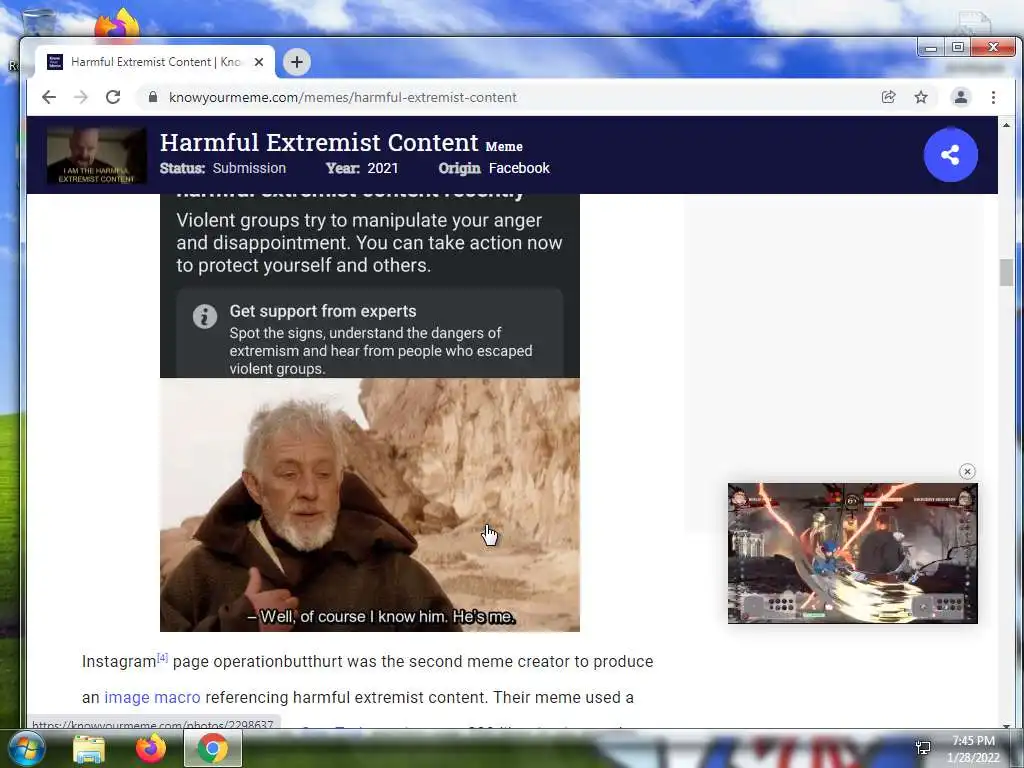Open the Chrome profile menu
Image resolution: width=1024 pixels, height=768 pixels.
(961, 97)
